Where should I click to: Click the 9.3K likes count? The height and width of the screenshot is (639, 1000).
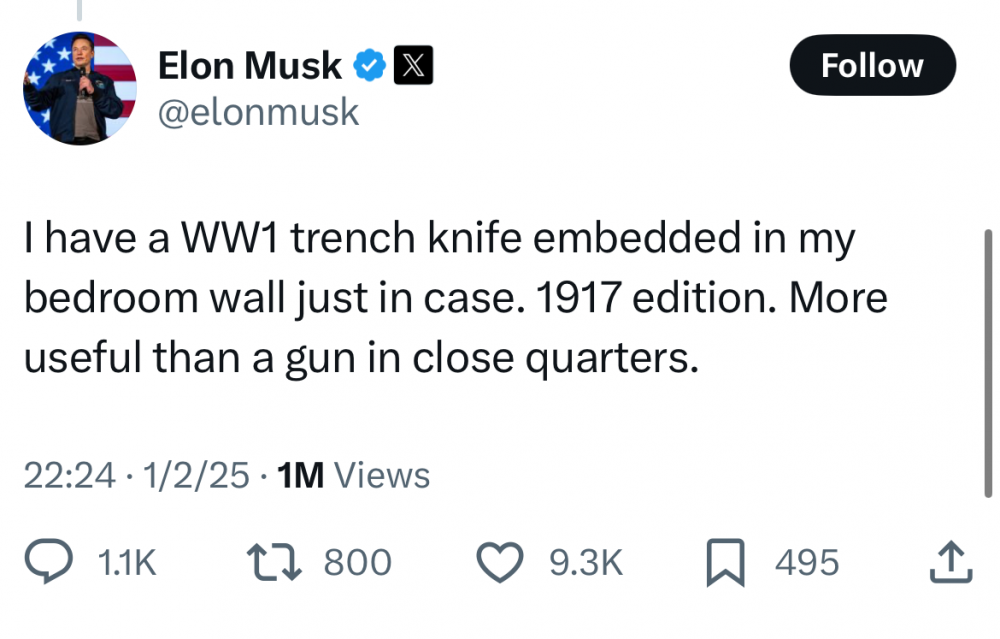point(586,563)
